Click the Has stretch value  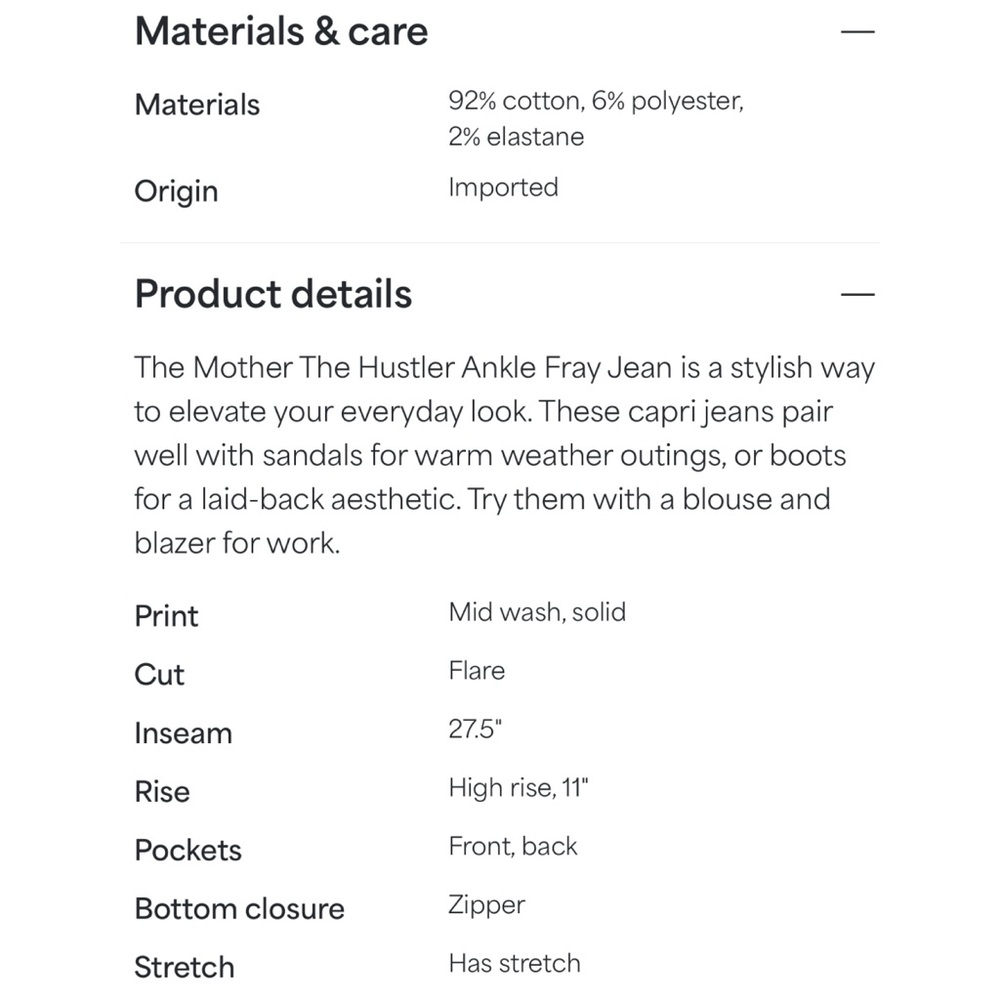pyautogui.click(x=514, y=963)
